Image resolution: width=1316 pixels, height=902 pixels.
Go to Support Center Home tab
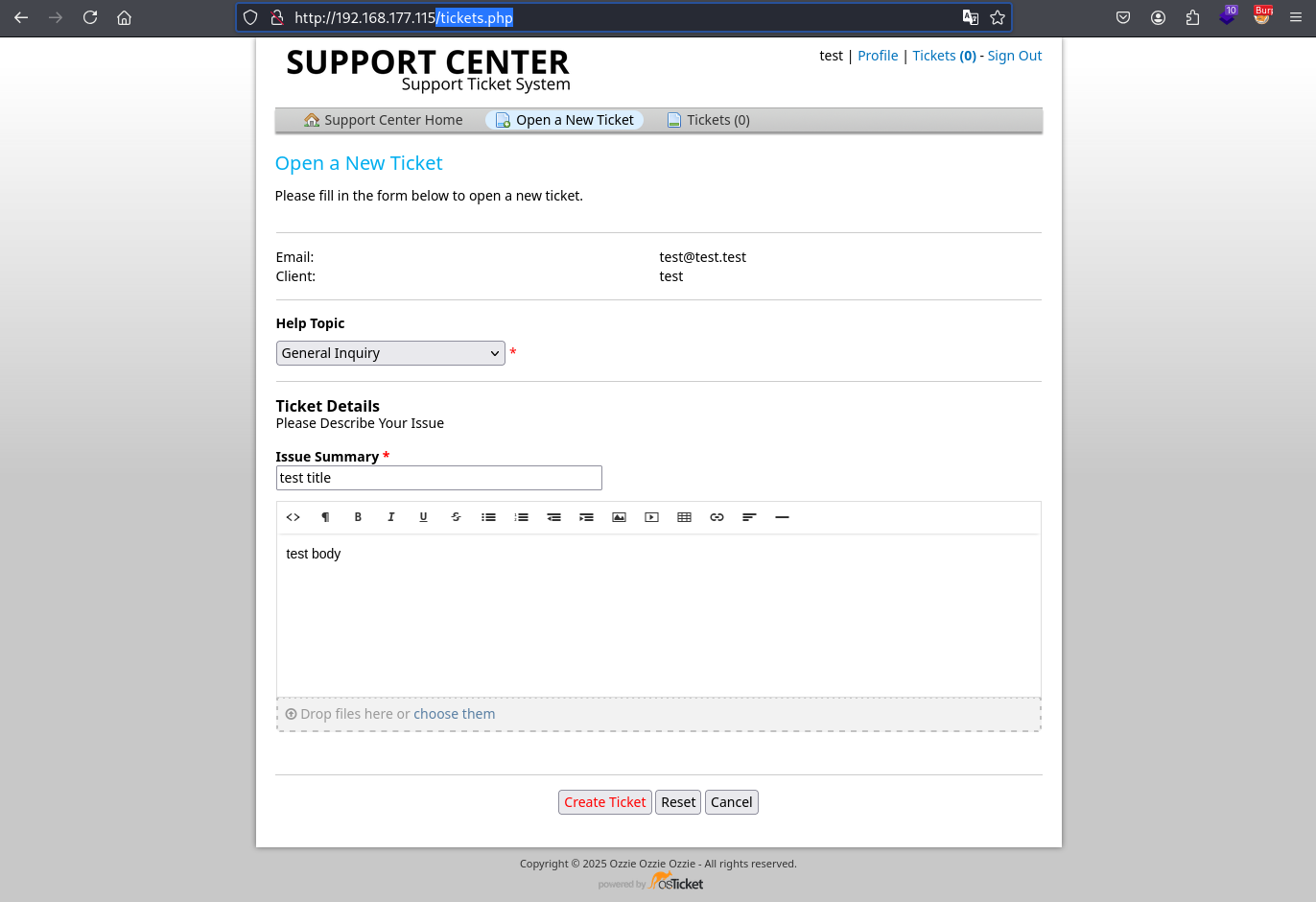tap(383, 120)
